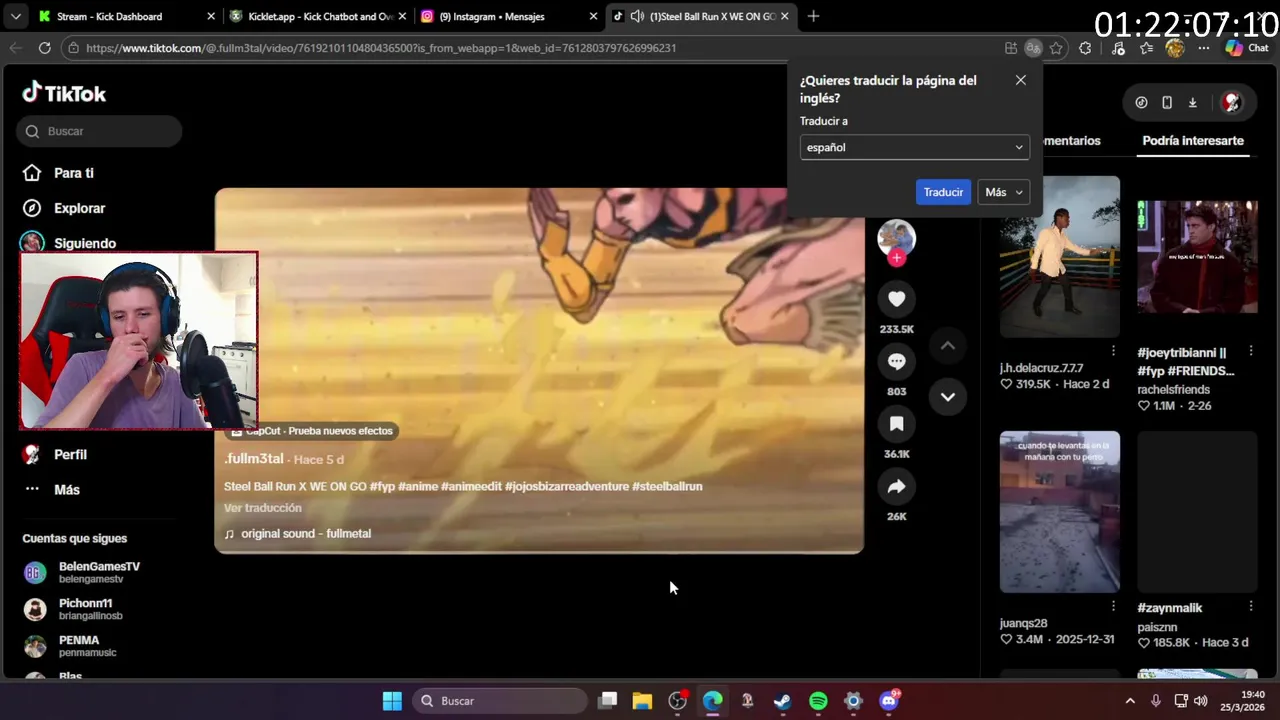
Task: Share video using the arrow icon
Action: click(896, 486)
